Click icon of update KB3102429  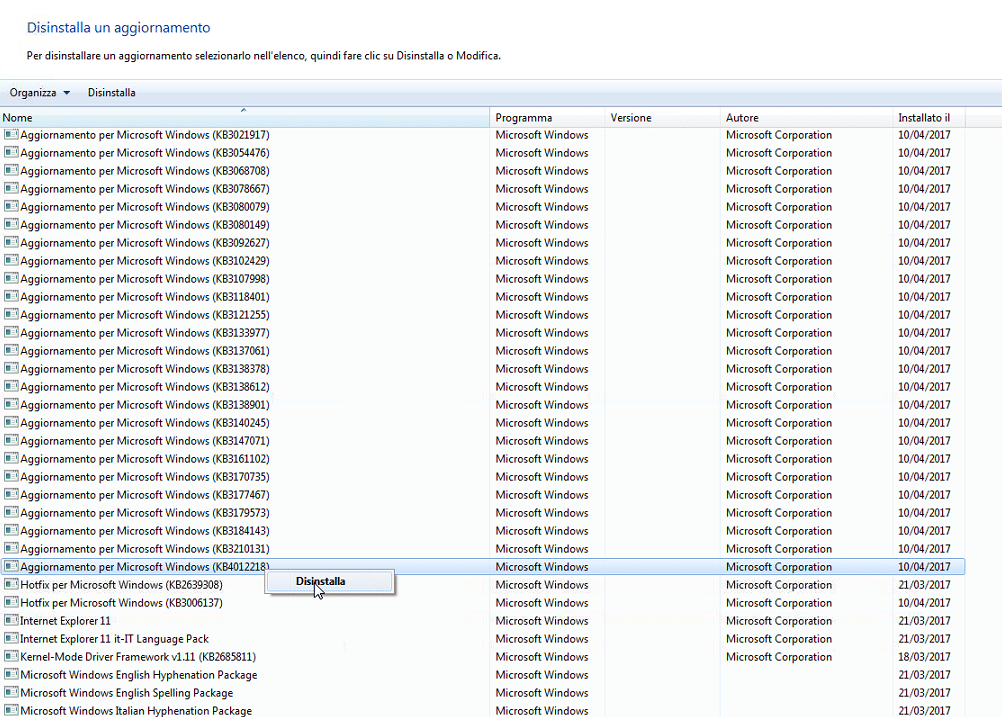click(11, 261)
